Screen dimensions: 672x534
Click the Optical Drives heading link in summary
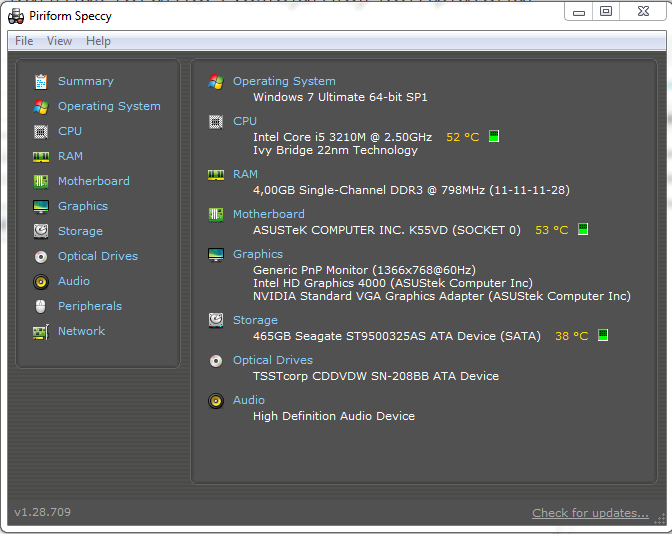point(273,360)
